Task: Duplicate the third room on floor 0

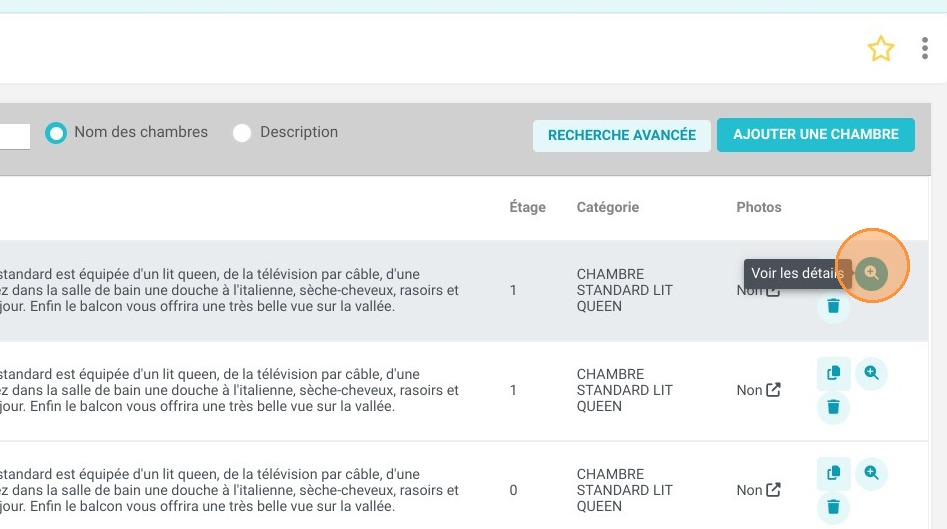Action: [833, 473]
